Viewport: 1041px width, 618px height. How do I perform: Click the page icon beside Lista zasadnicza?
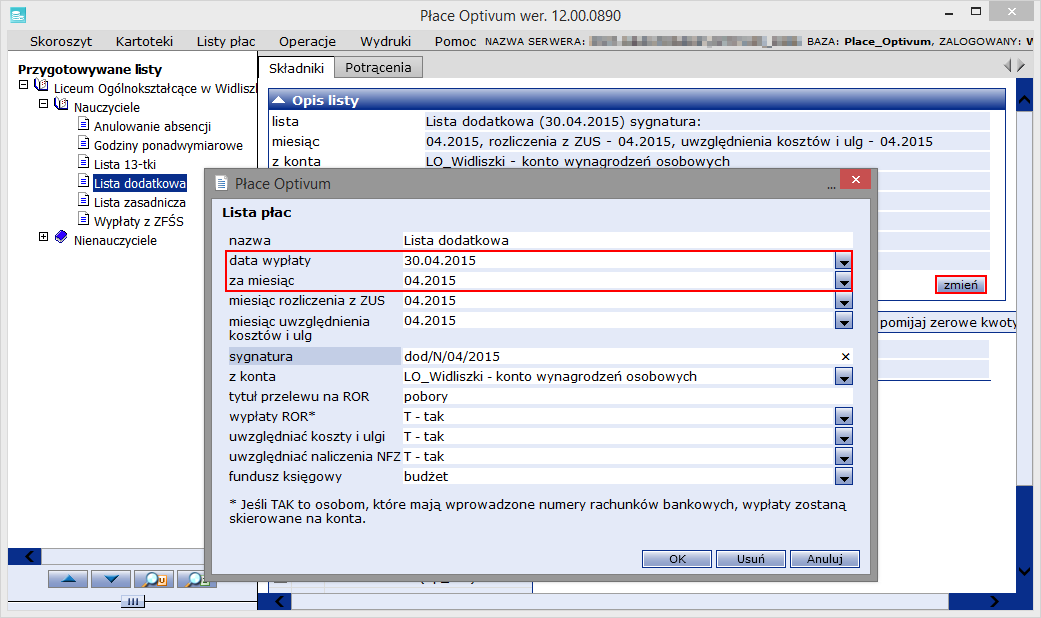tap(84, 200)
